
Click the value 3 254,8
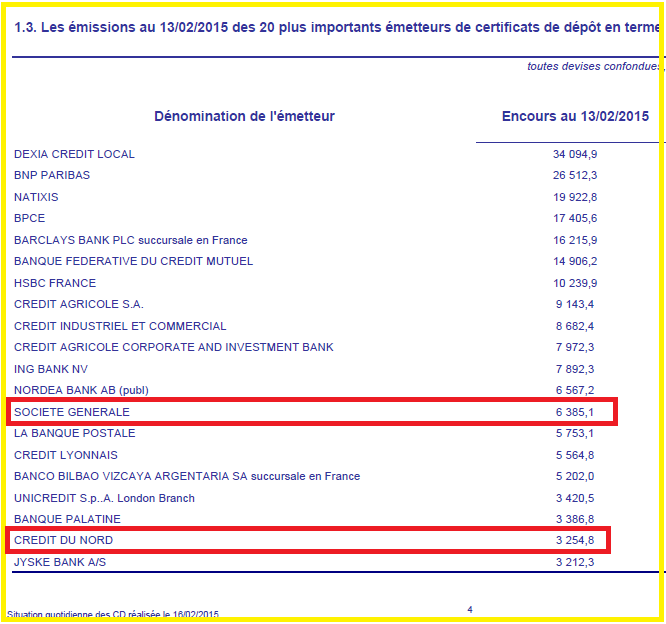(575, 540)
